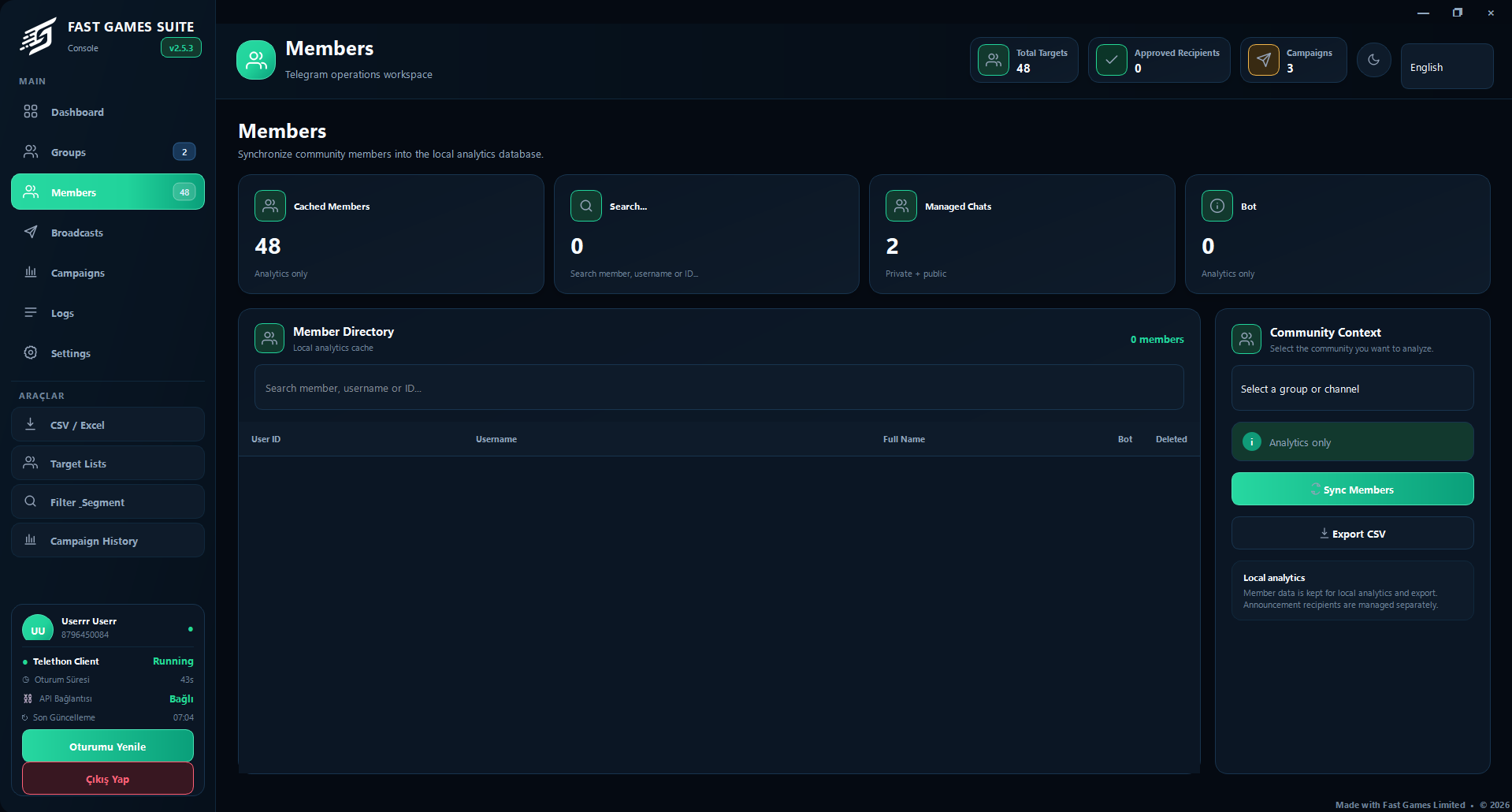Open the English language dropdown
Screen dimensions: 1512x812
[1447, 67]
